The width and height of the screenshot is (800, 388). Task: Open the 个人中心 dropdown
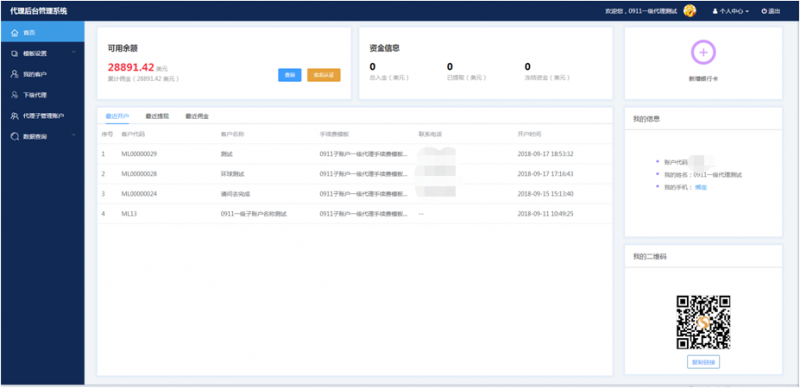[x=731, y=11]
